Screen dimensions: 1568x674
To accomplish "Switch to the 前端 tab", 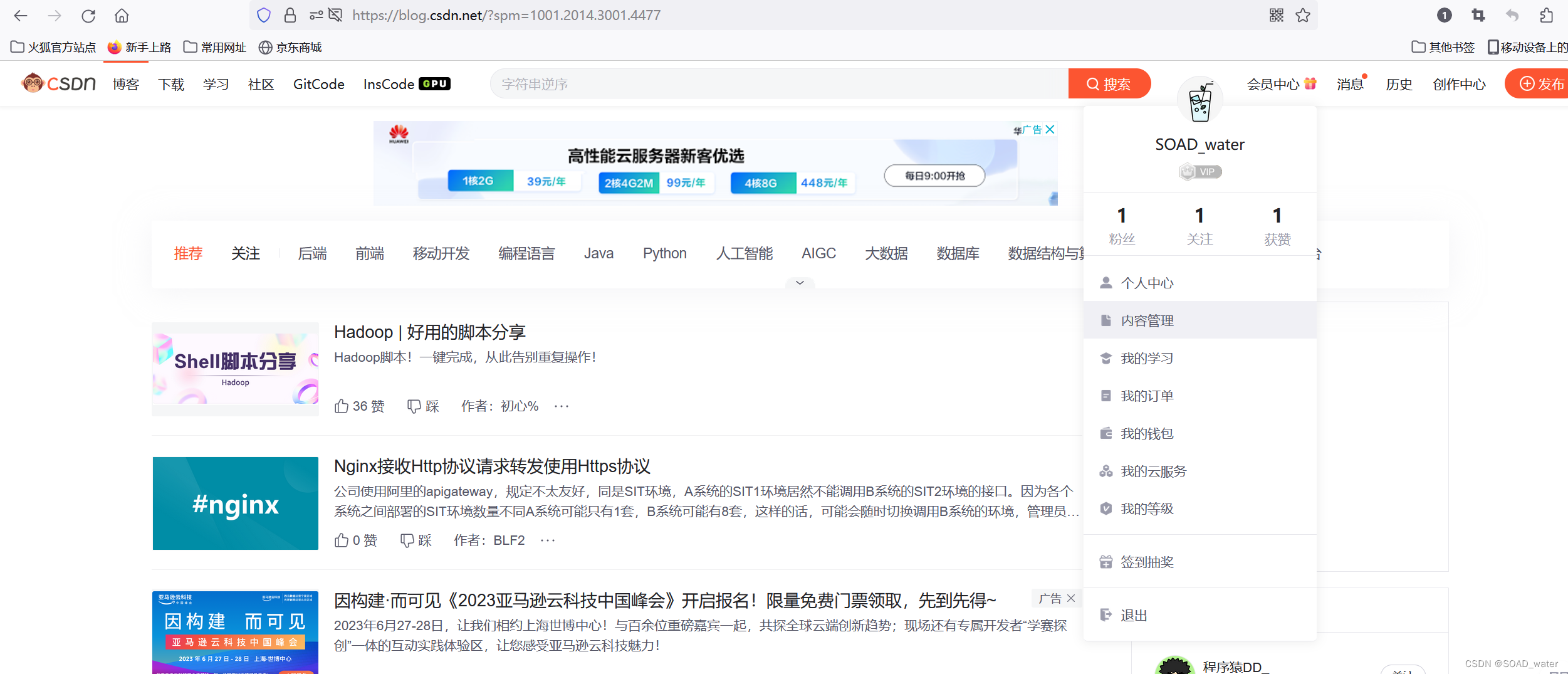I will pyautogui.click(x=370, y=253).
